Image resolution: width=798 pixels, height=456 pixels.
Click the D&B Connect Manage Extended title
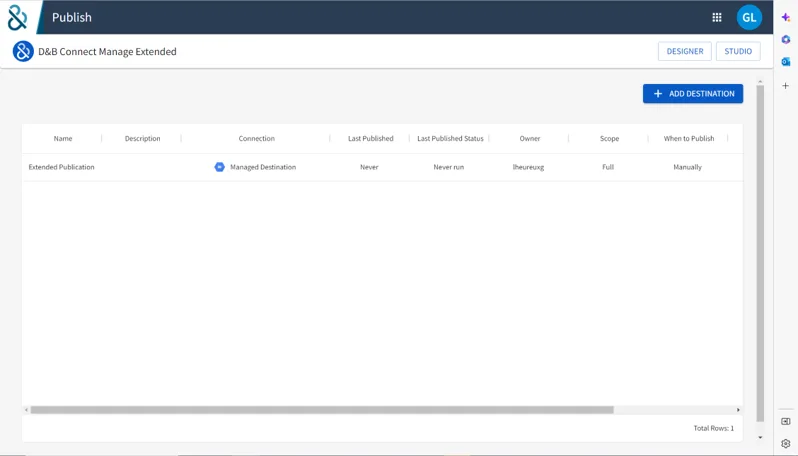pos(107,51)
